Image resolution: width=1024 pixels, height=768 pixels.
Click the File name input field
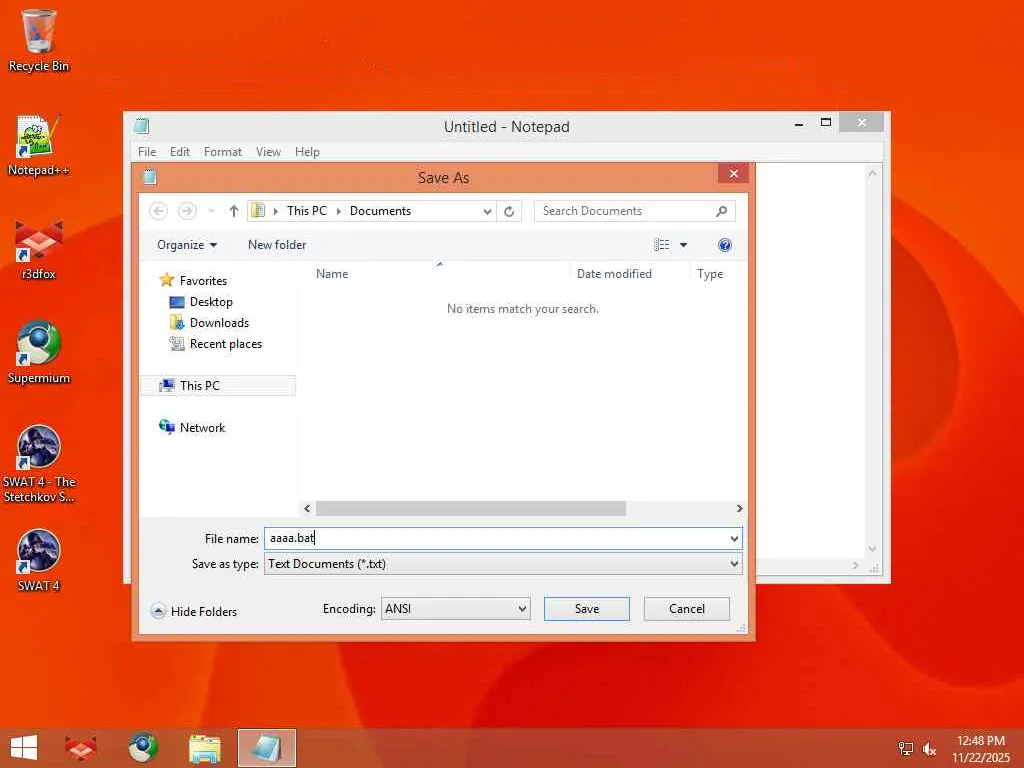click(x=496, y=539)
